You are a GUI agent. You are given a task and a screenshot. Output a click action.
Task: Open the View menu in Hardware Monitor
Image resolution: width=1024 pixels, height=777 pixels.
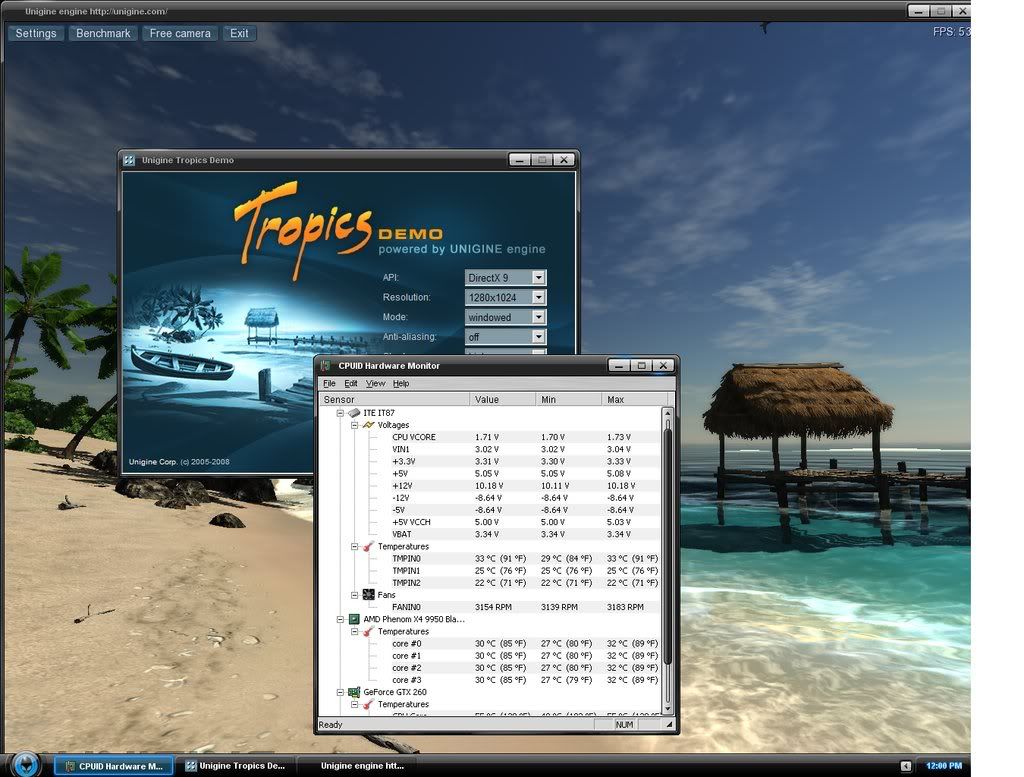tap(376, 383)
